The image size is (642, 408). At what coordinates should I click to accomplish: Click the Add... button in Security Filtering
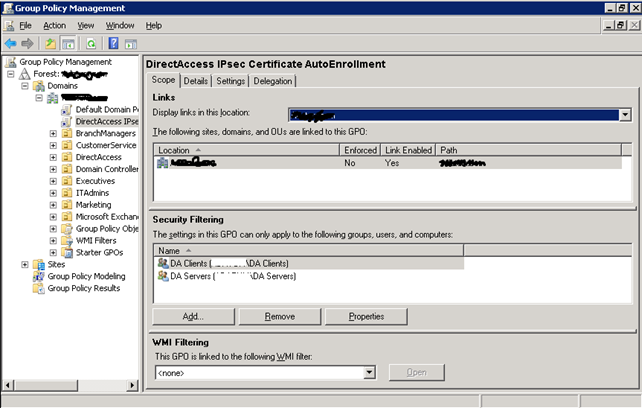point(193,316)
